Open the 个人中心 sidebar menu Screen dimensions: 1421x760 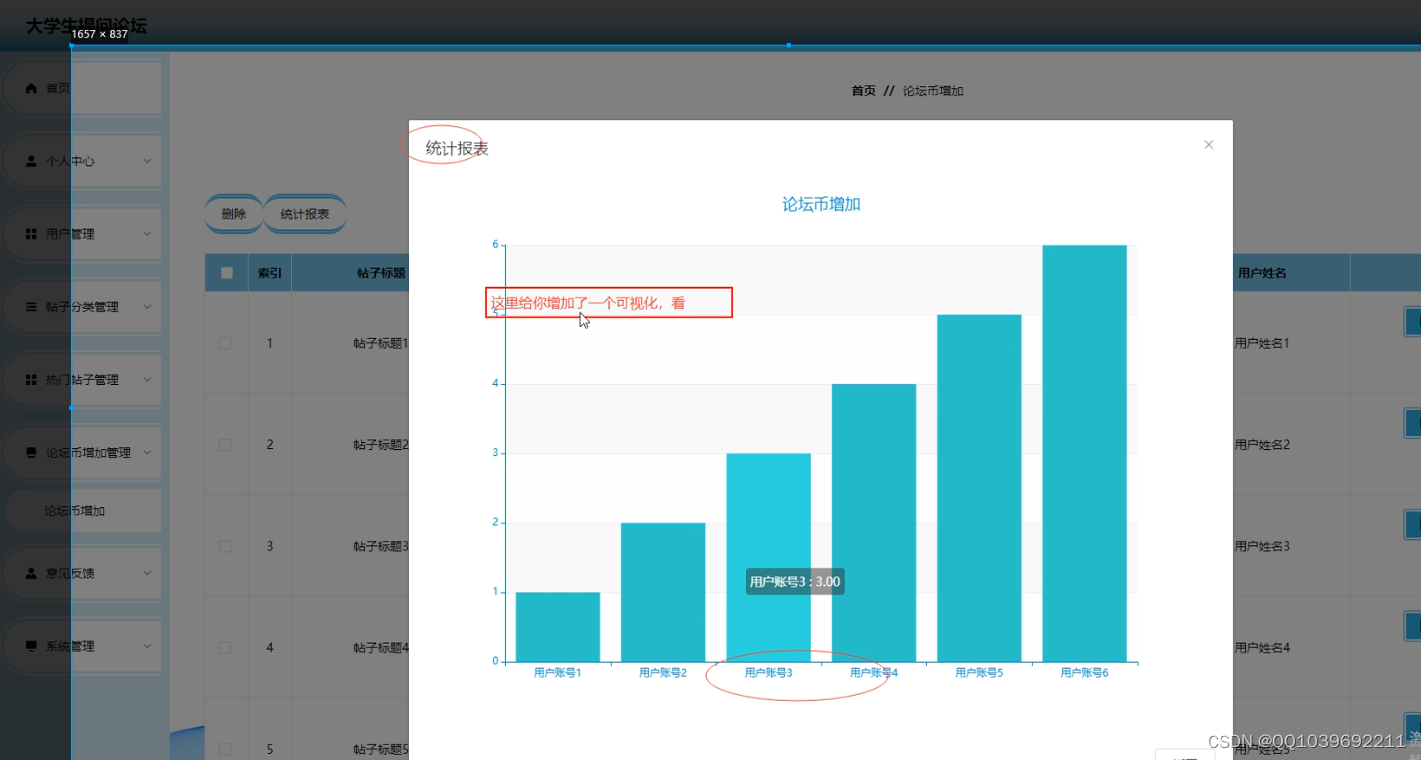(x=82, y=161)
